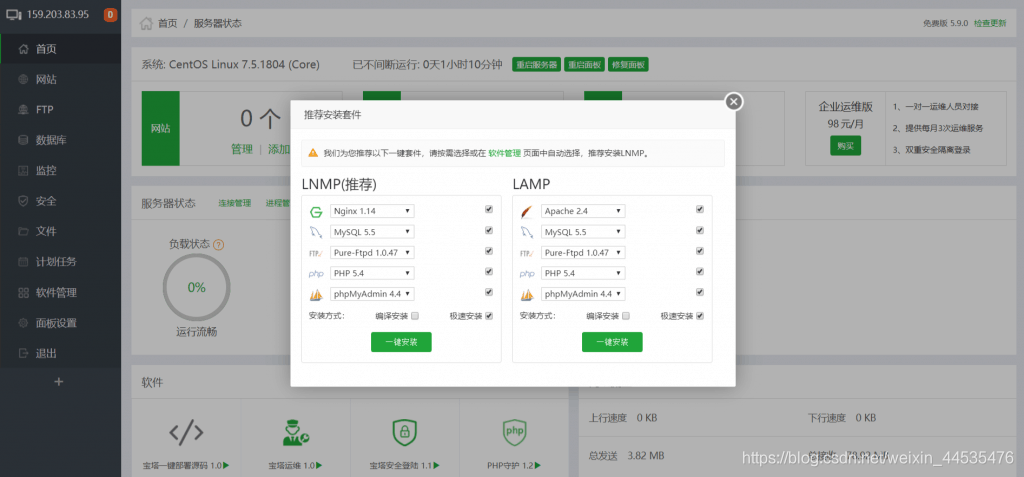Click the 退出 logout icon in sidebar
Viewport: 1024px width, 477px height.
(24, 354)
